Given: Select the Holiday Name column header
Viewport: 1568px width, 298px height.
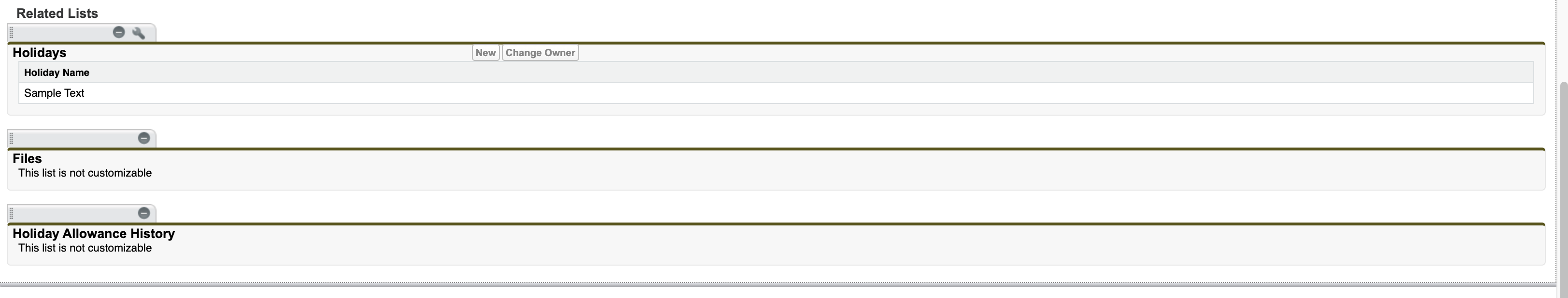Looking at the screenshot, I should (x=57, y=73).
